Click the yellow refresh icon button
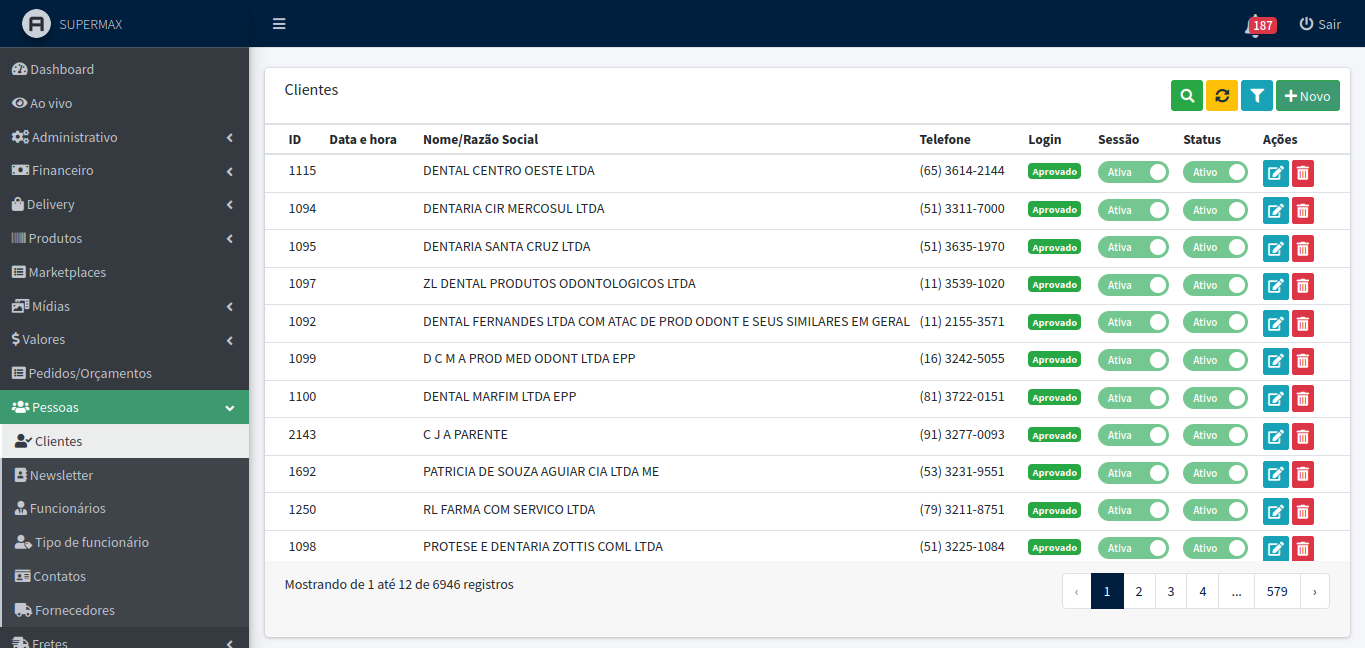 pos(1222,96)
